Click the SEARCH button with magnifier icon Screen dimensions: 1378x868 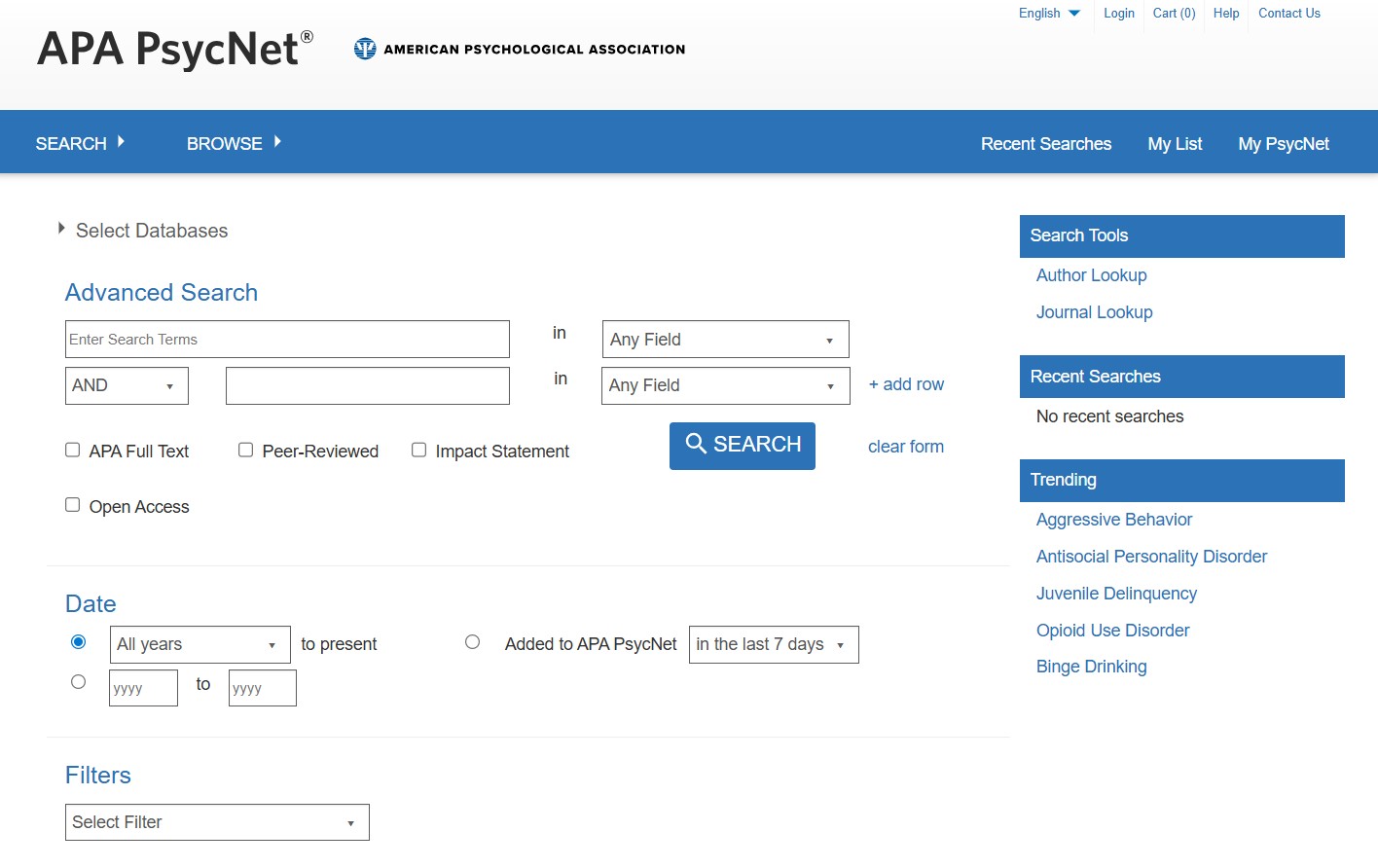click(x=743, y=446)
